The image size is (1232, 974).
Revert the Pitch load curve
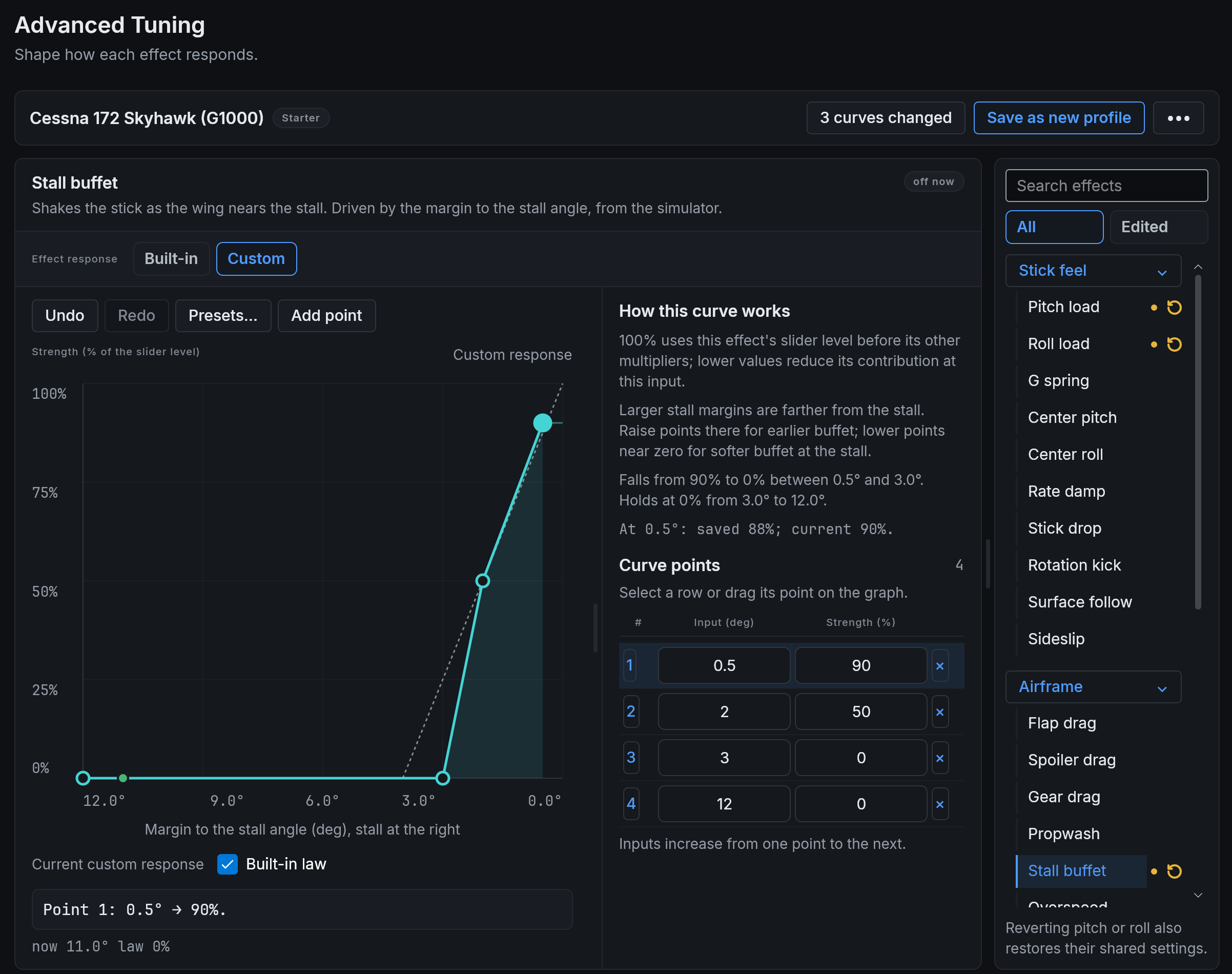coord(1174,308)
